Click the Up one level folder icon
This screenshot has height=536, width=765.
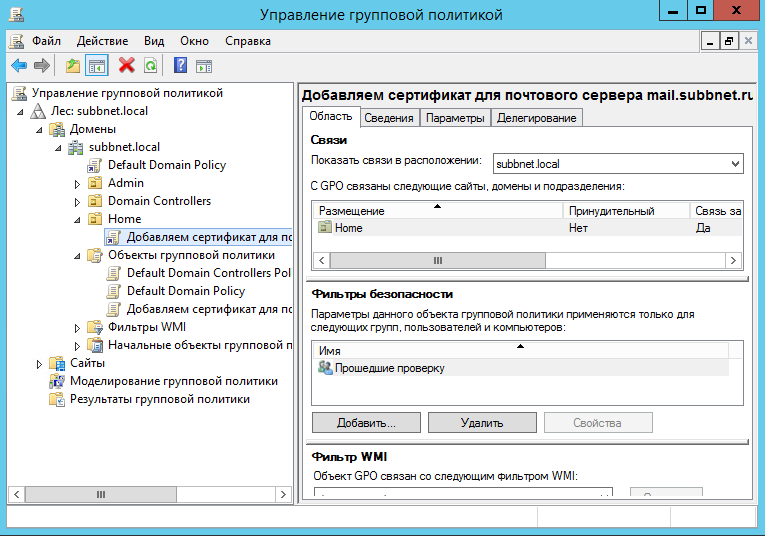(73, 66)
